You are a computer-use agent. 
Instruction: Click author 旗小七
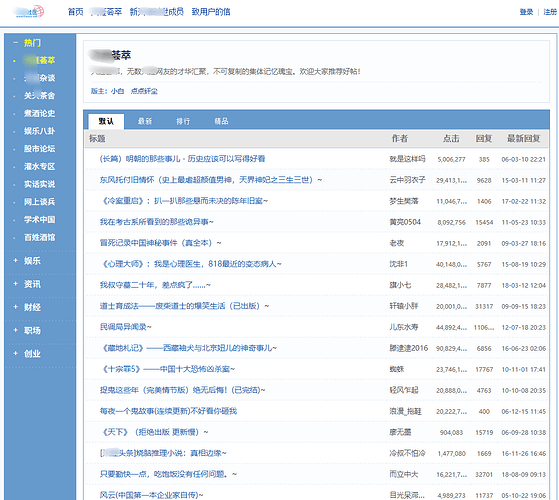pos(400,285)
